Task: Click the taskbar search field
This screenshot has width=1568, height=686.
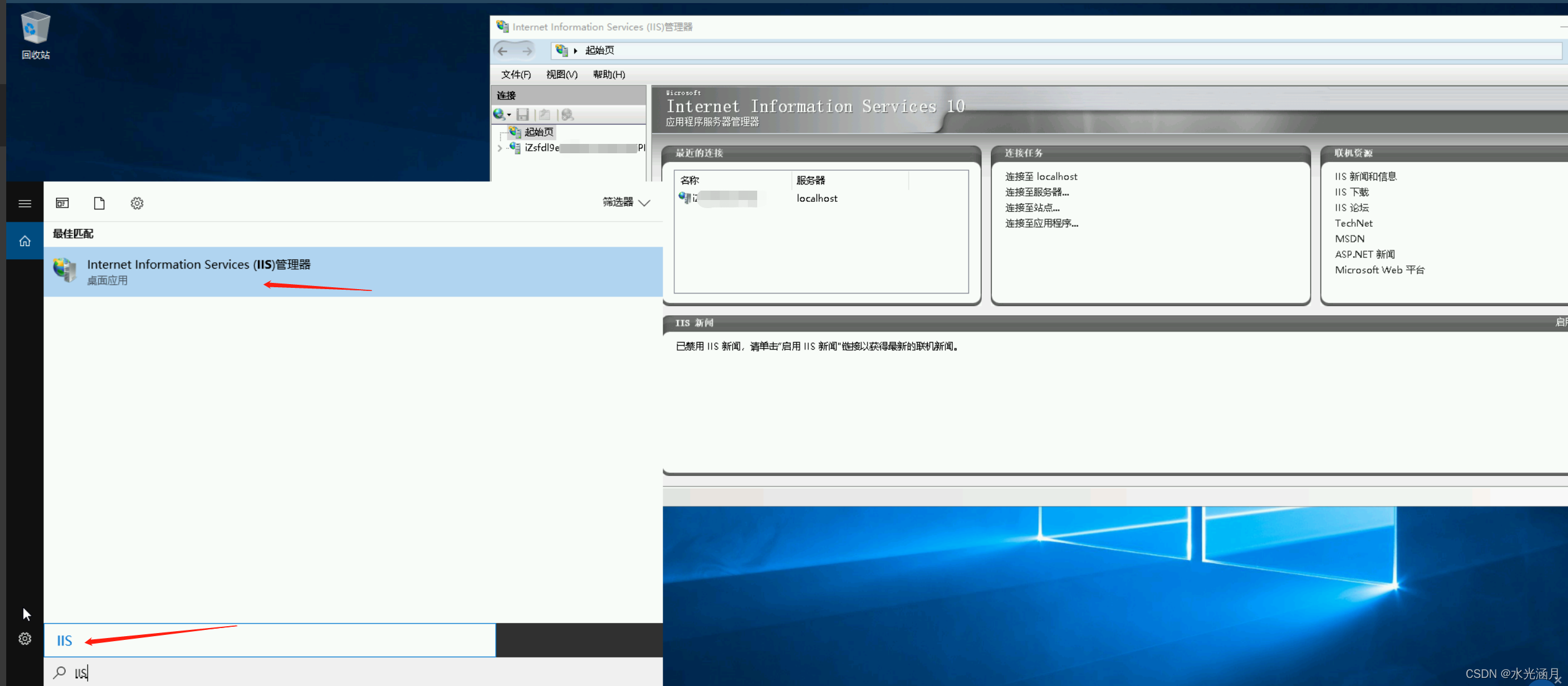Action: (x=353, y=672)
